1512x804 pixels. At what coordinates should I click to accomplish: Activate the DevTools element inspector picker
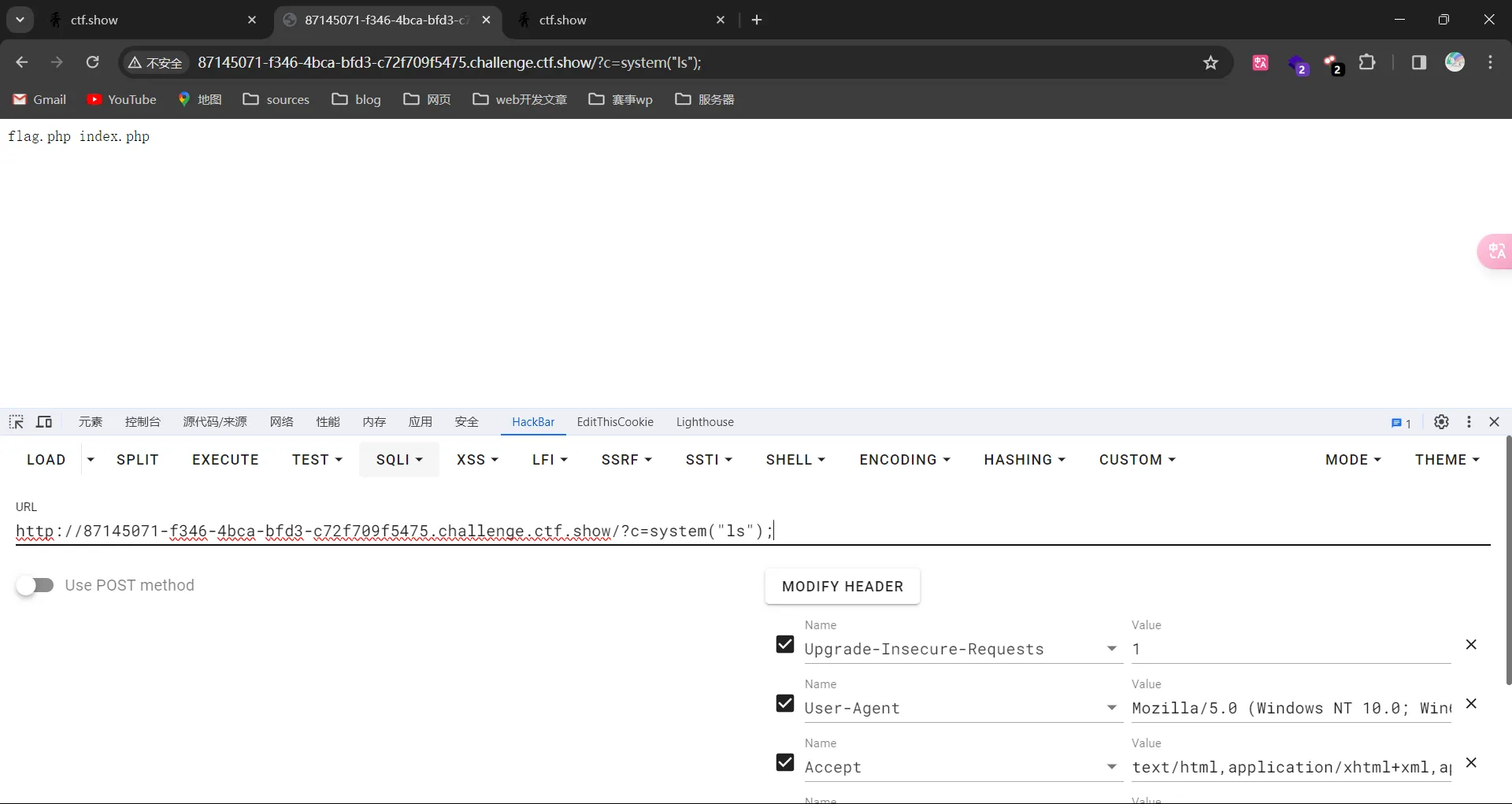tap(17, 422)
